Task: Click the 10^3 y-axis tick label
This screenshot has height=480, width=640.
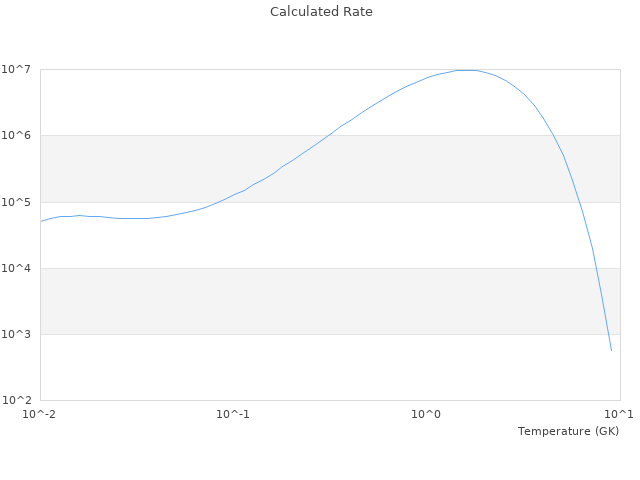Action: click(19, 334)
